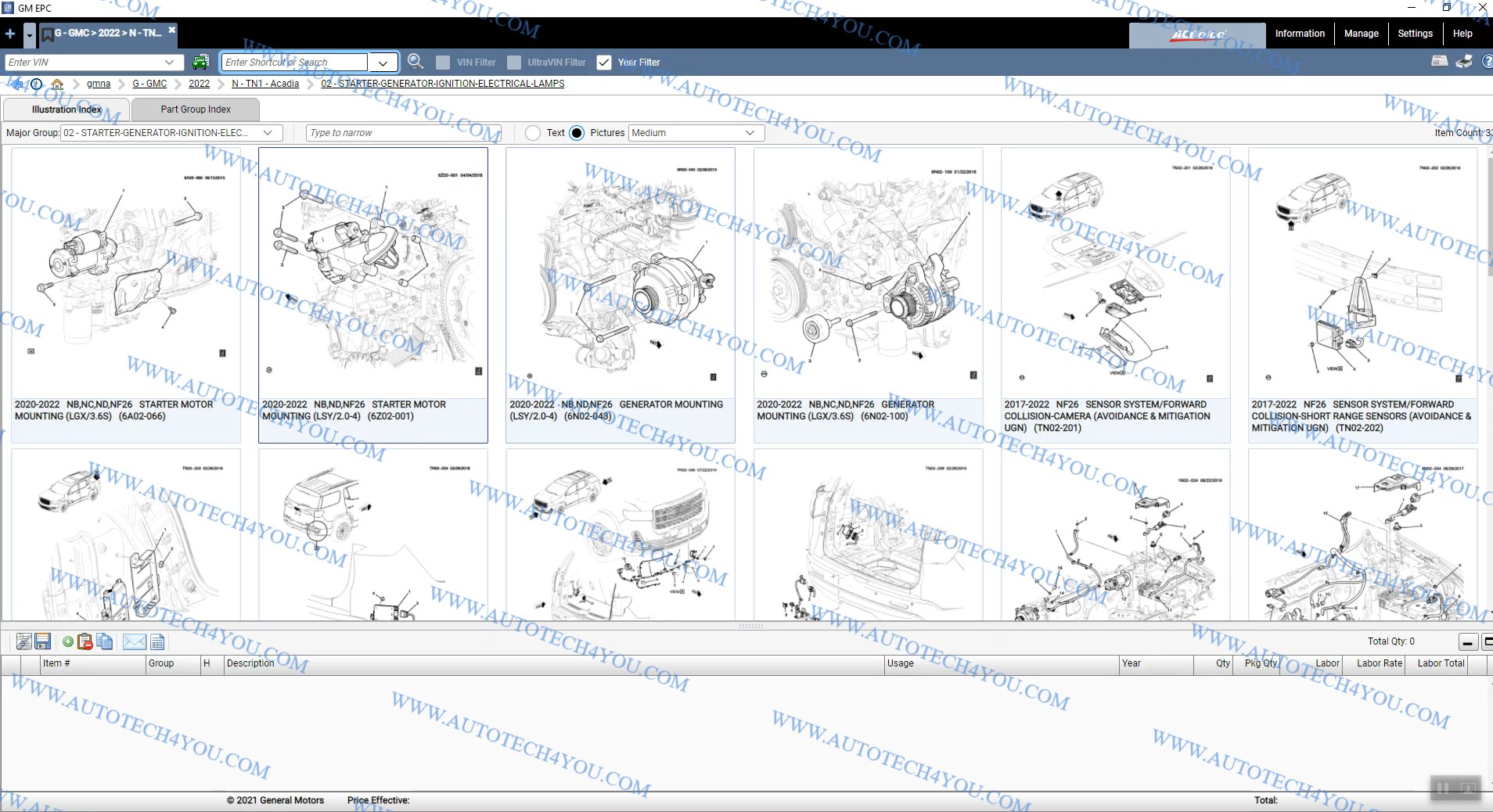1493x812 pixels.
Task: Select the Text radio button
Action: coord(533,133)
